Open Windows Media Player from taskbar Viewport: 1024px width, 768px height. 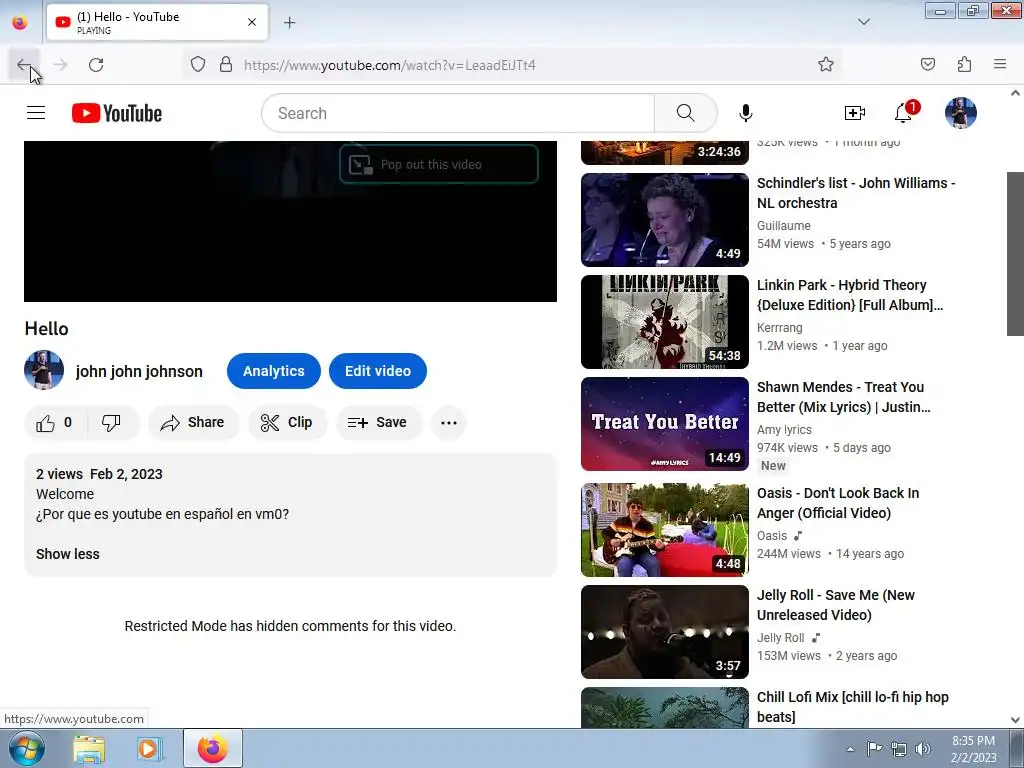pyautogui.click(x=148, y=748)
